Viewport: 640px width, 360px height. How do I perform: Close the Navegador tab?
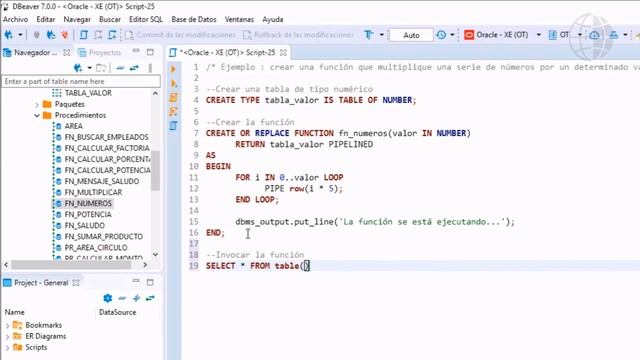(67, 52)
